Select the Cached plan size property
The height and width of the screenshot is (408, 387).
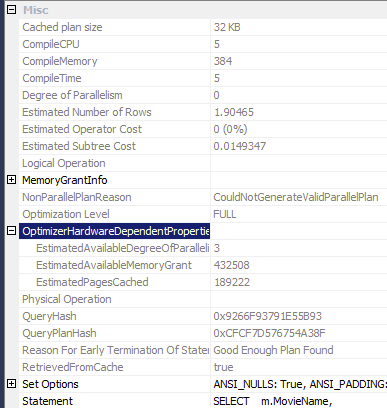click(62, 27)
